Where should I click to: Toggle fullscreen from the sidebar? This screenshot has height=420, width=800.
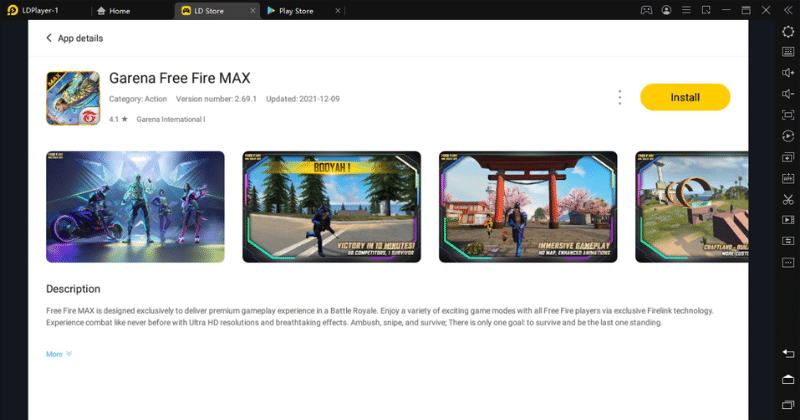(x=788, y=115)
